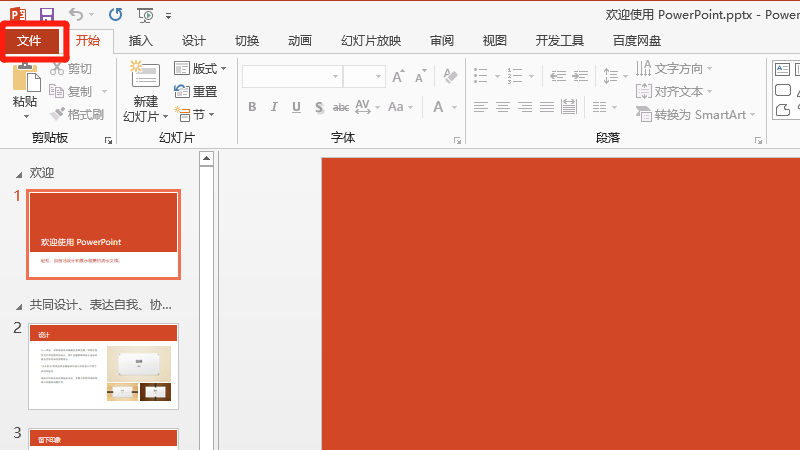Screen dimensions: 800x450
Task: Open the Layout (版式) dropdown
Action: pos(200,69)
